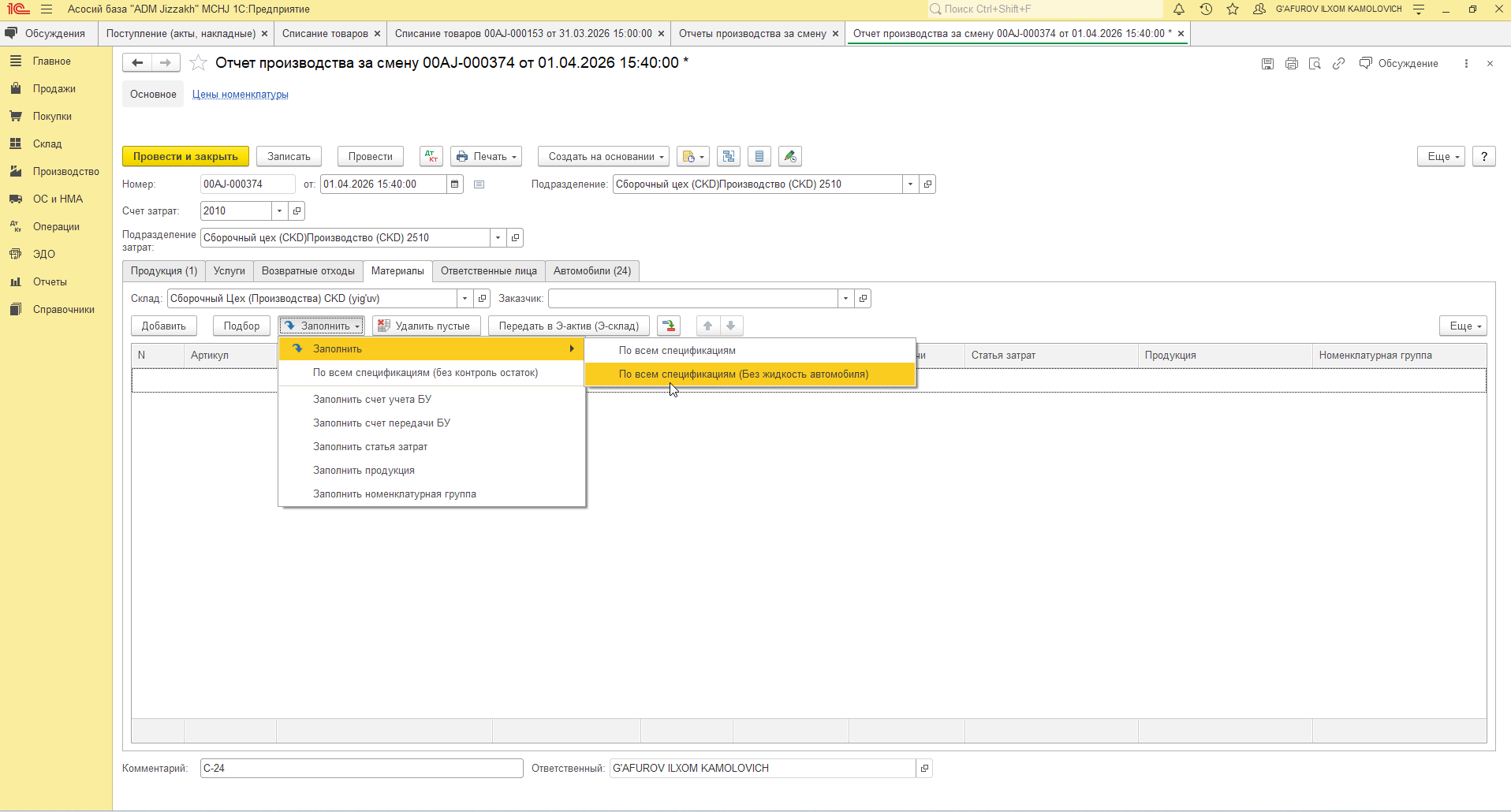Click the blue stacked list toolbar icon
1511x812 pixels.
(759, 156)
